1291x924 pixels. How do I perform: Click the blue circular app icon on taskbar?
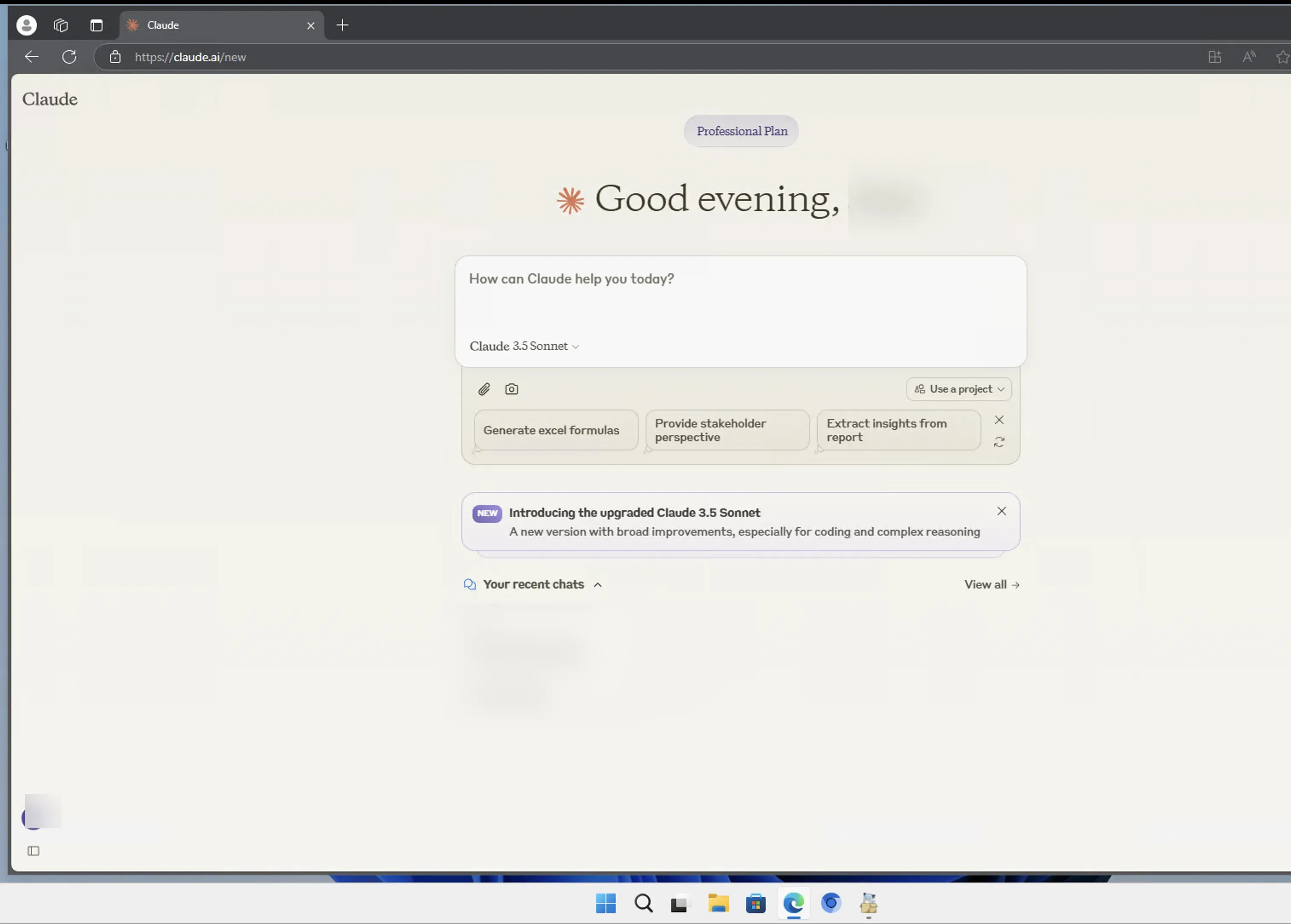coord(831,903)
